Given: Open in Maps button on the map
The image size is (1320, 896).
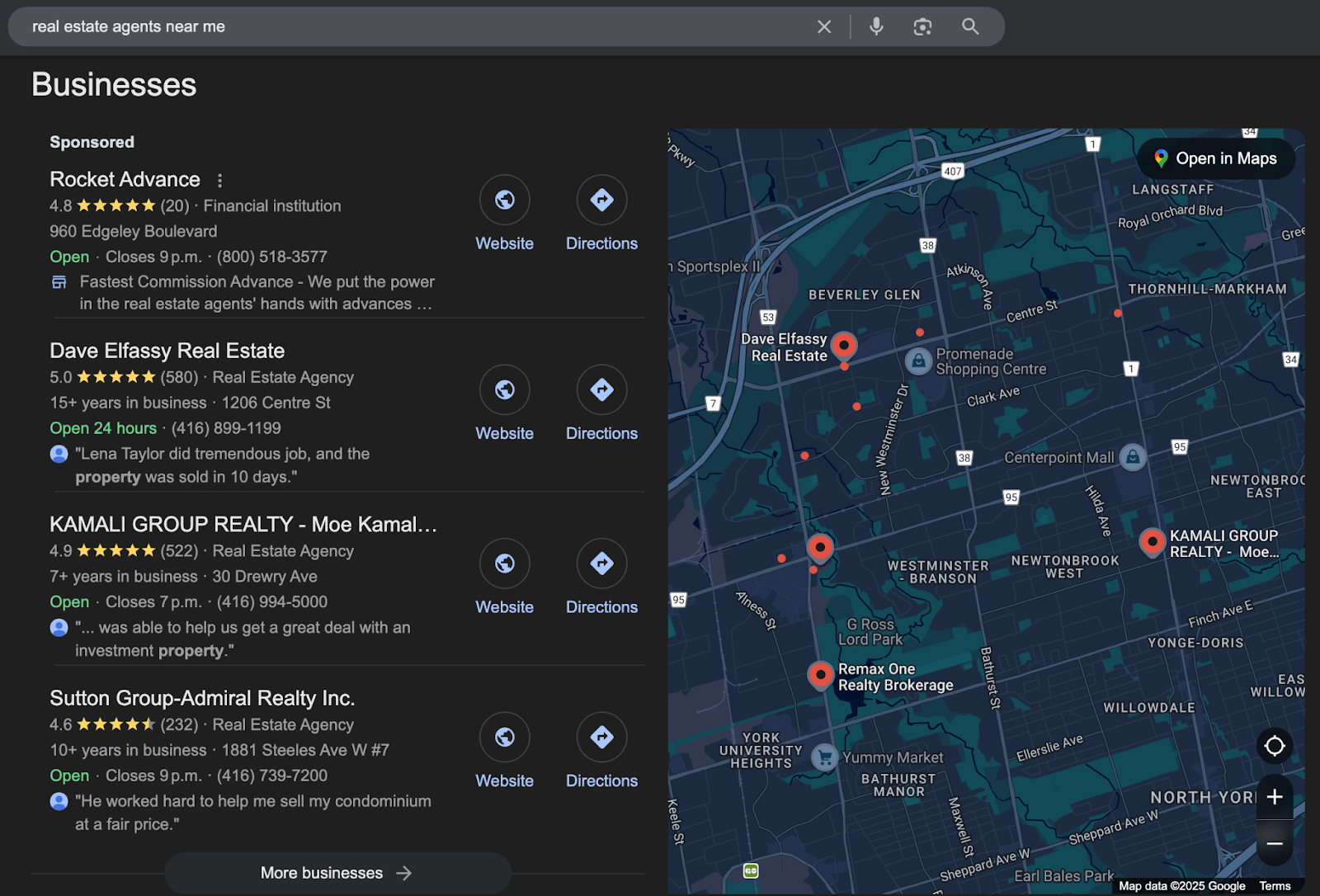Looking at the screenshot, I should tap(1216, 158).
